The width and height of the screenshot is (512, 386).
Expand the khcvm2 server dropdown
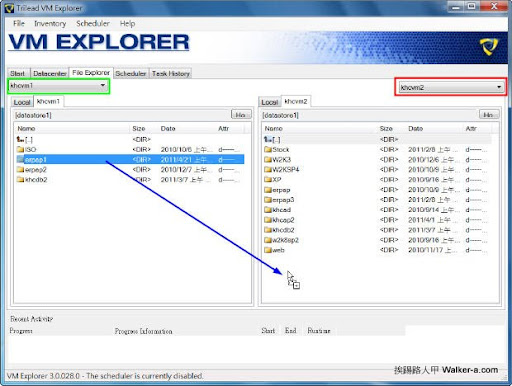pos(451,87)
